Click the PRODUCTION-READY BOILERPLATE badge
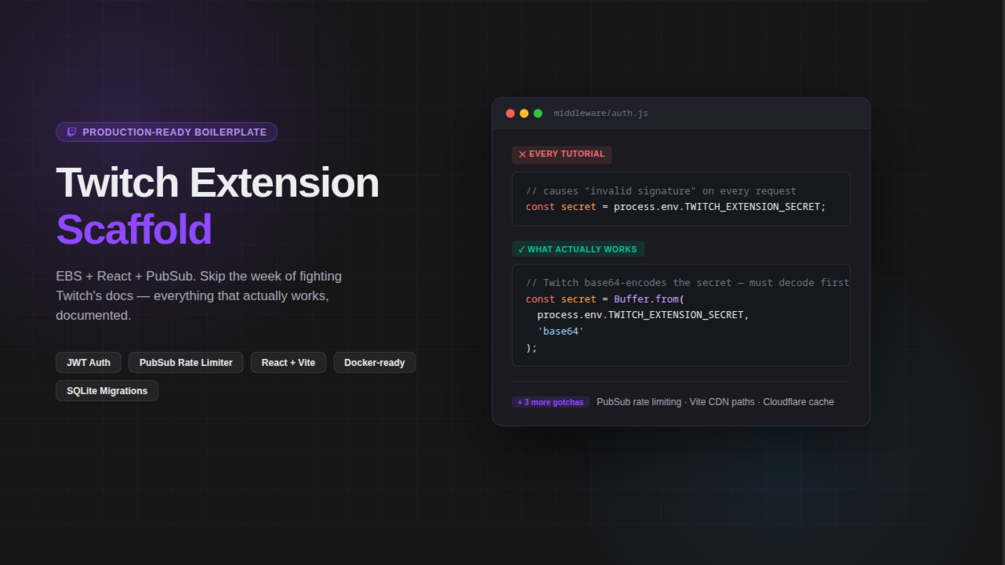Viewport: 1005px width, 565px height. tap(167, 132)
